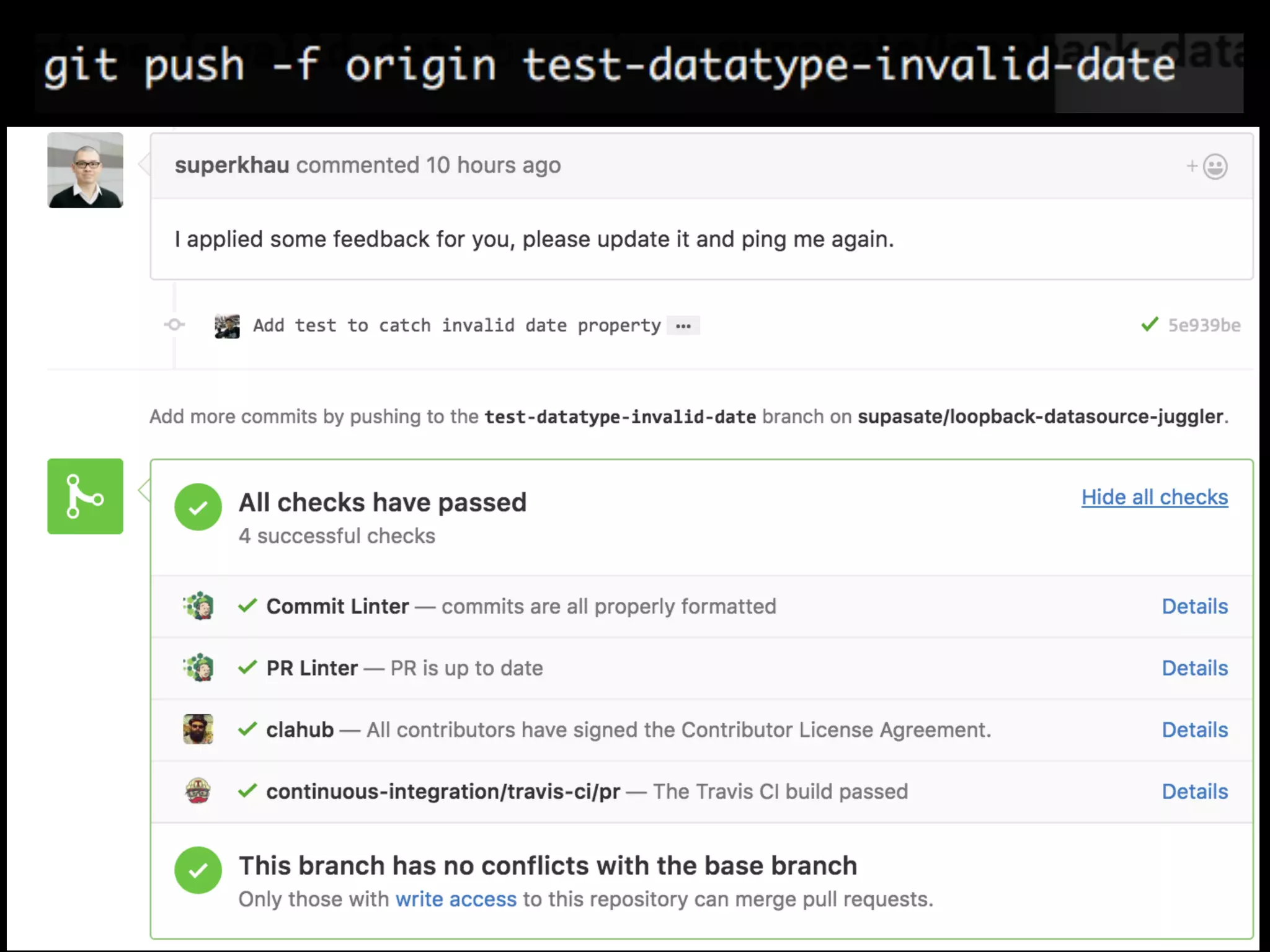The height and width of the screenshot is (952, 1270).
Task: Click the Travis CI mascot icon
Action: point(198,791)
